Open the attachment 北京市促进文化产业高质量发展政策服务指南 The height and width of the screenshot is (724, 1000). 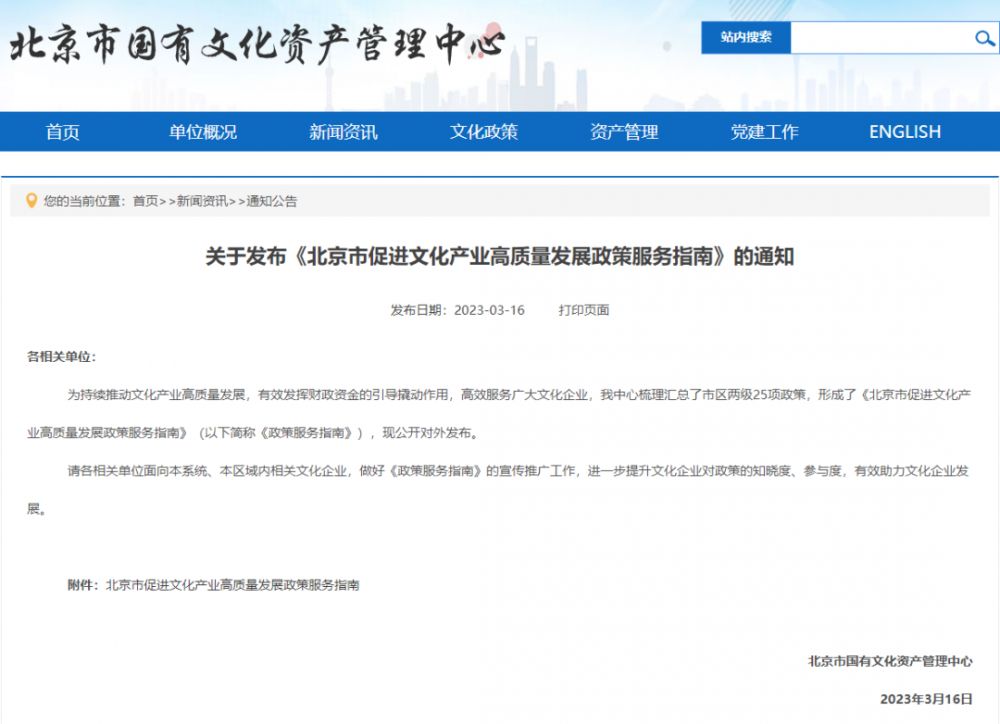(x=232, y=585)
